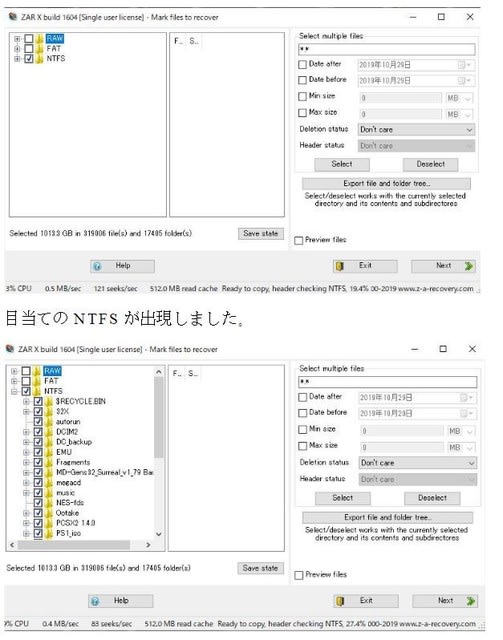Expand the Fragments folder node
Screen dimensions: 503x640
point(26,462)
